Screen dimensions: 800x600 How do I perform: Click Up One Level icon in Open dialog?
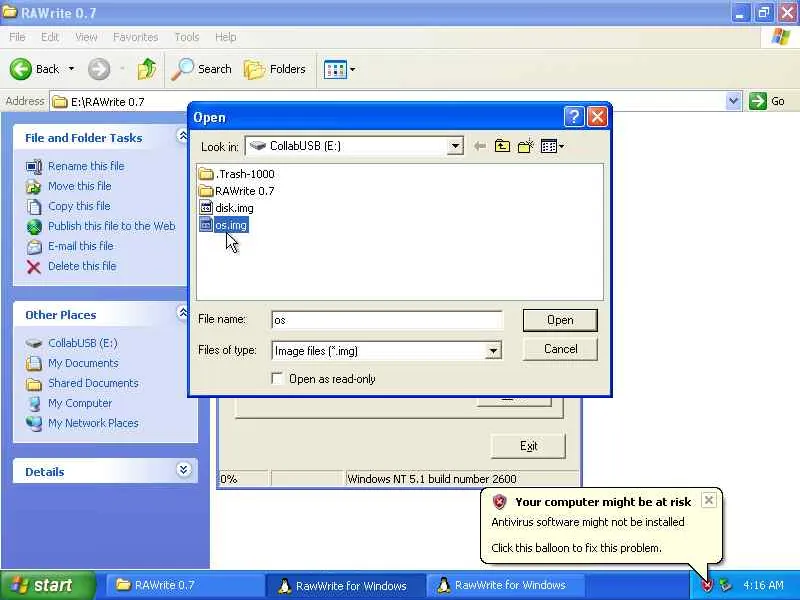pyautogui.click(x=503, y=146)
